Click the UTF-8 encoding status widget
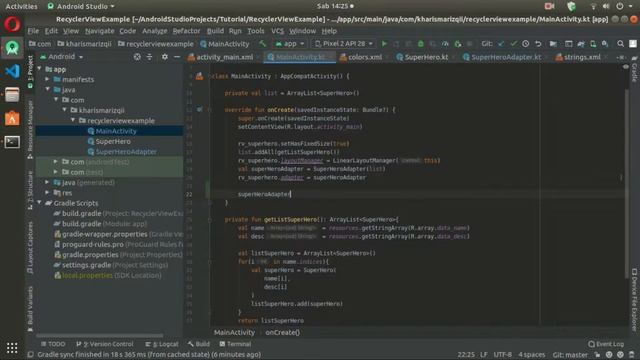Viewport: 640px width, 360px height. [x=503, y=355]
